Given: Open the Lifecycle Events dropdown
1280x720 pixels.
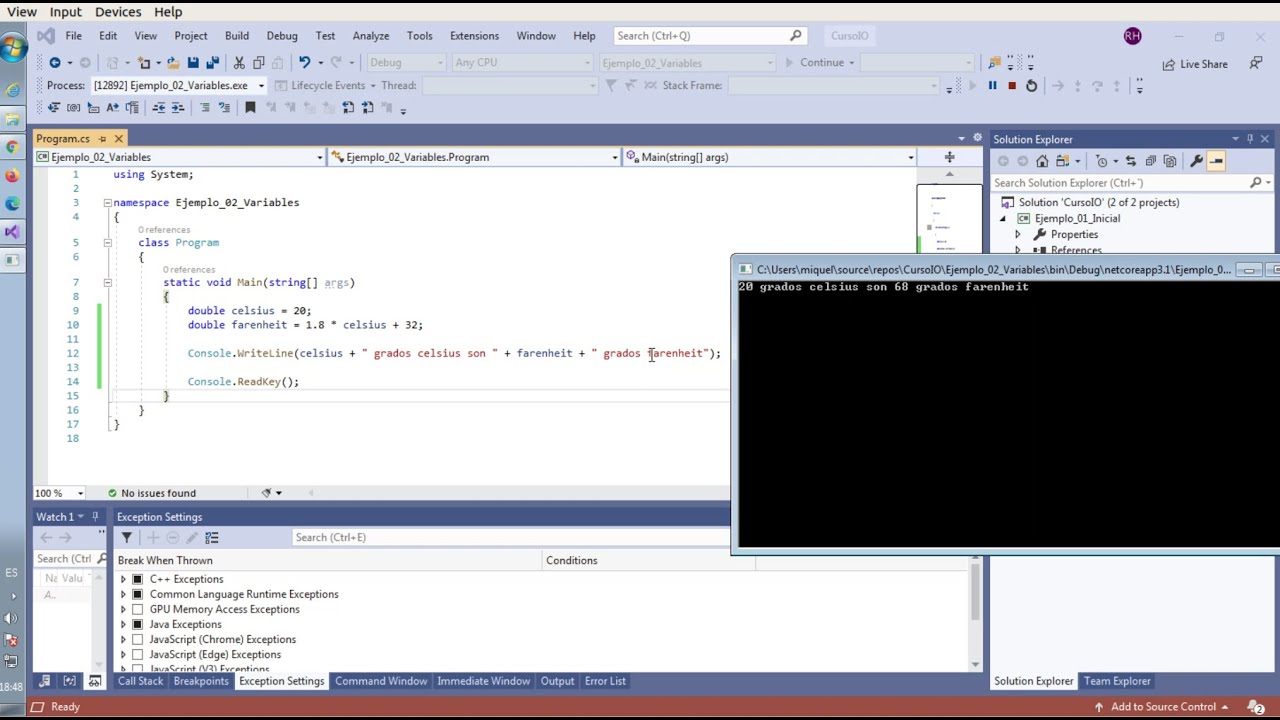Looking at the screenshot, I should coord(371,86).
